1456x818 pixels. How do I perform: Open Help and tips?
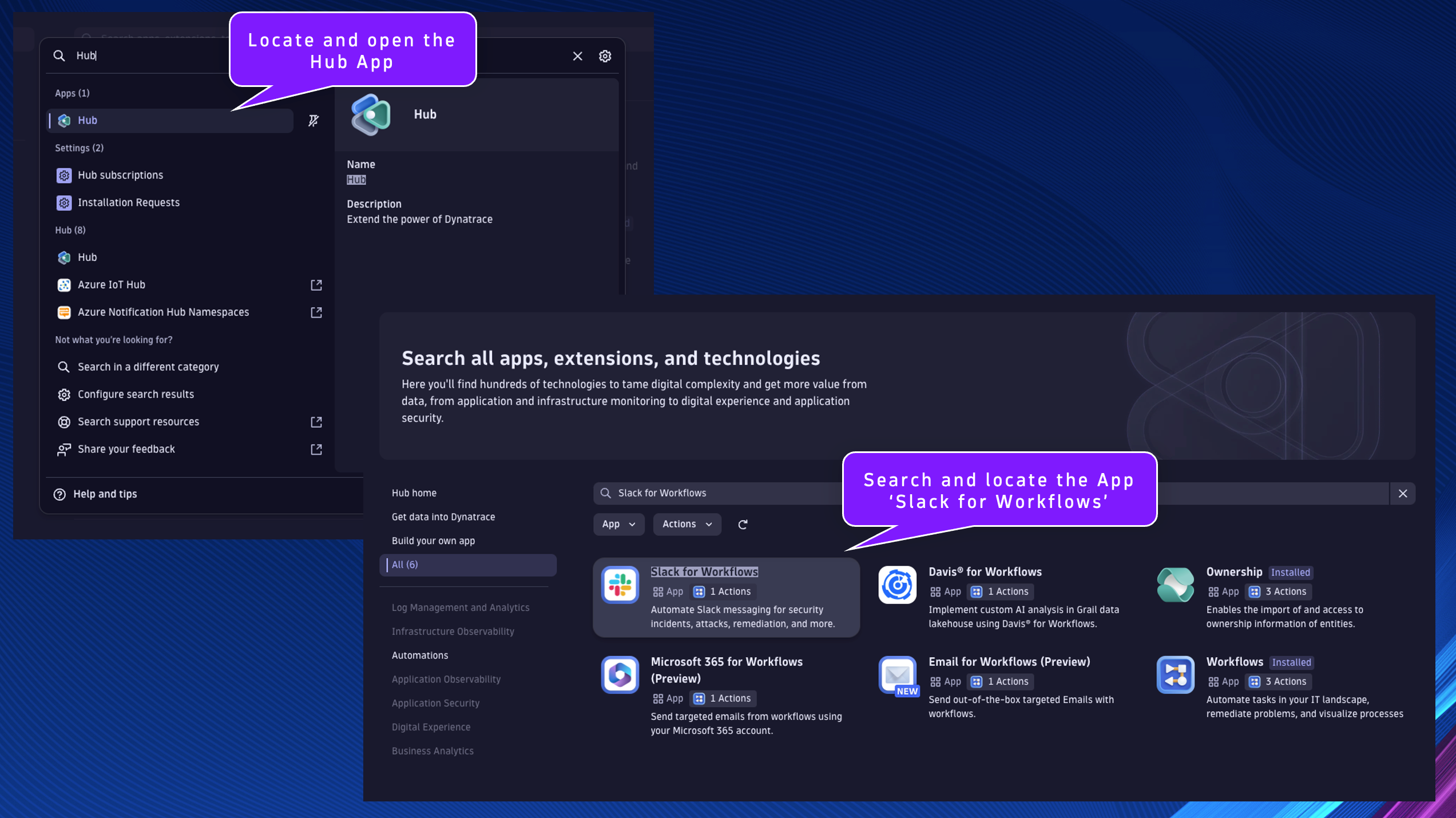(x=105, y=494)
